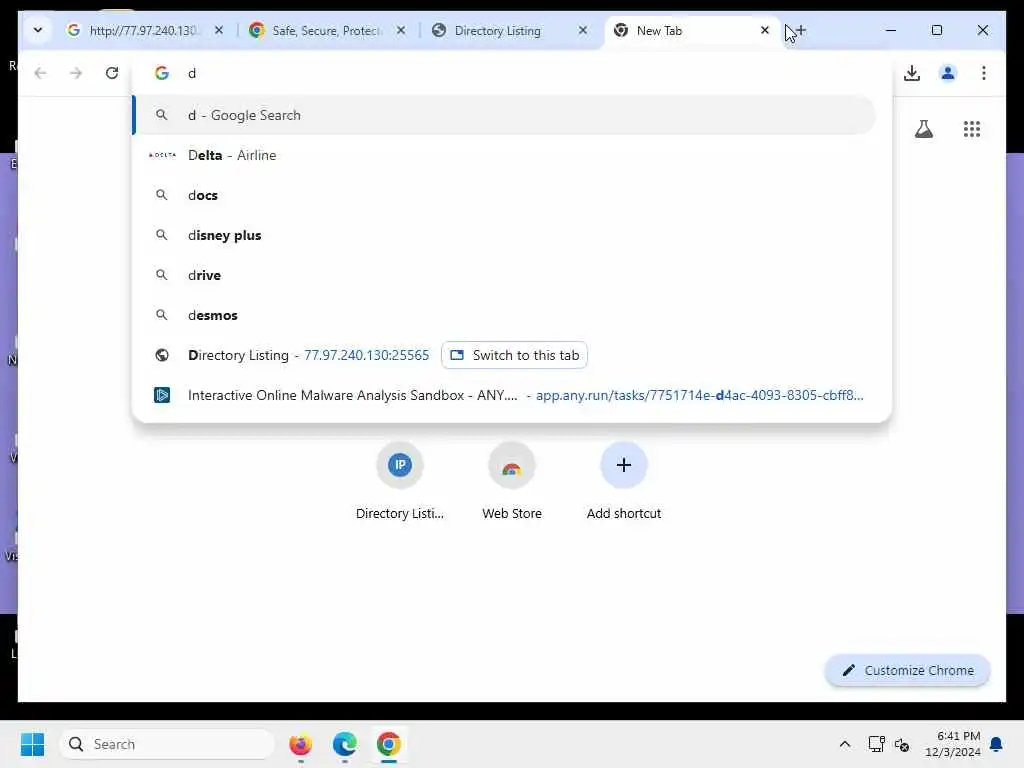Expand the system tray hidden icons chevron

[x=844, y=744]
